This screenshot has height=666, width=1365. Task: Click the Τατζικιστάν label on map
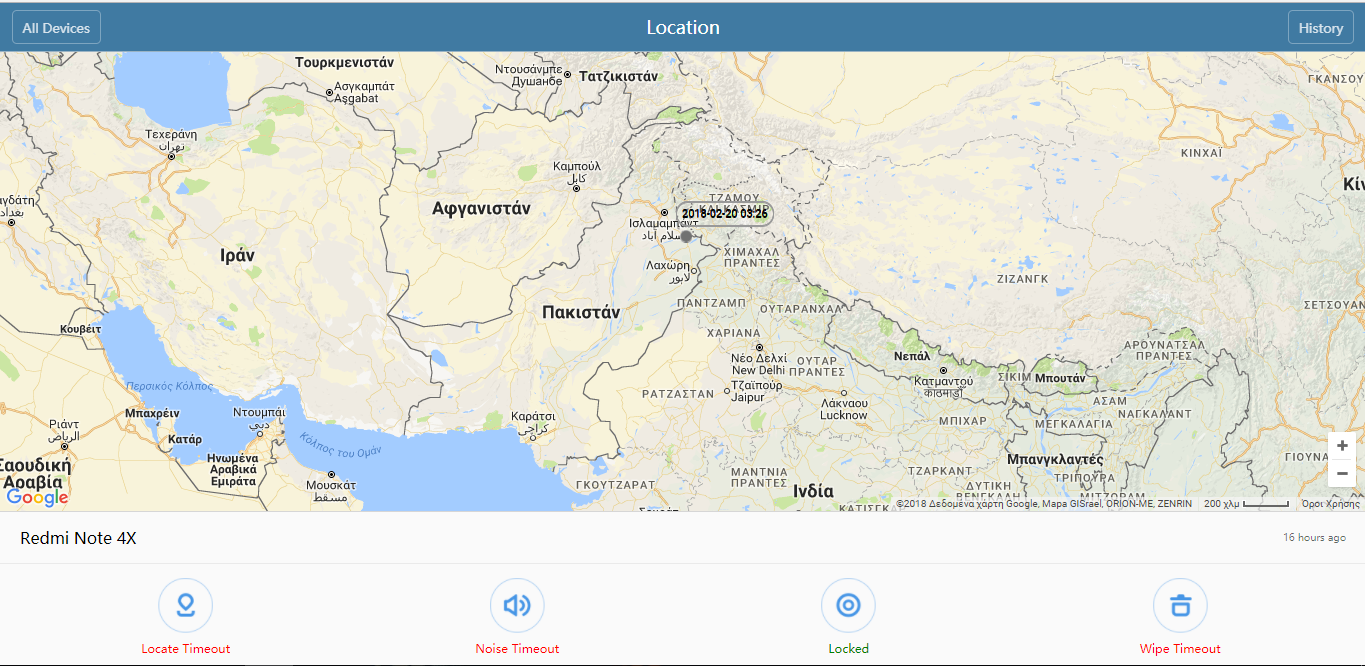click(618, 75)
